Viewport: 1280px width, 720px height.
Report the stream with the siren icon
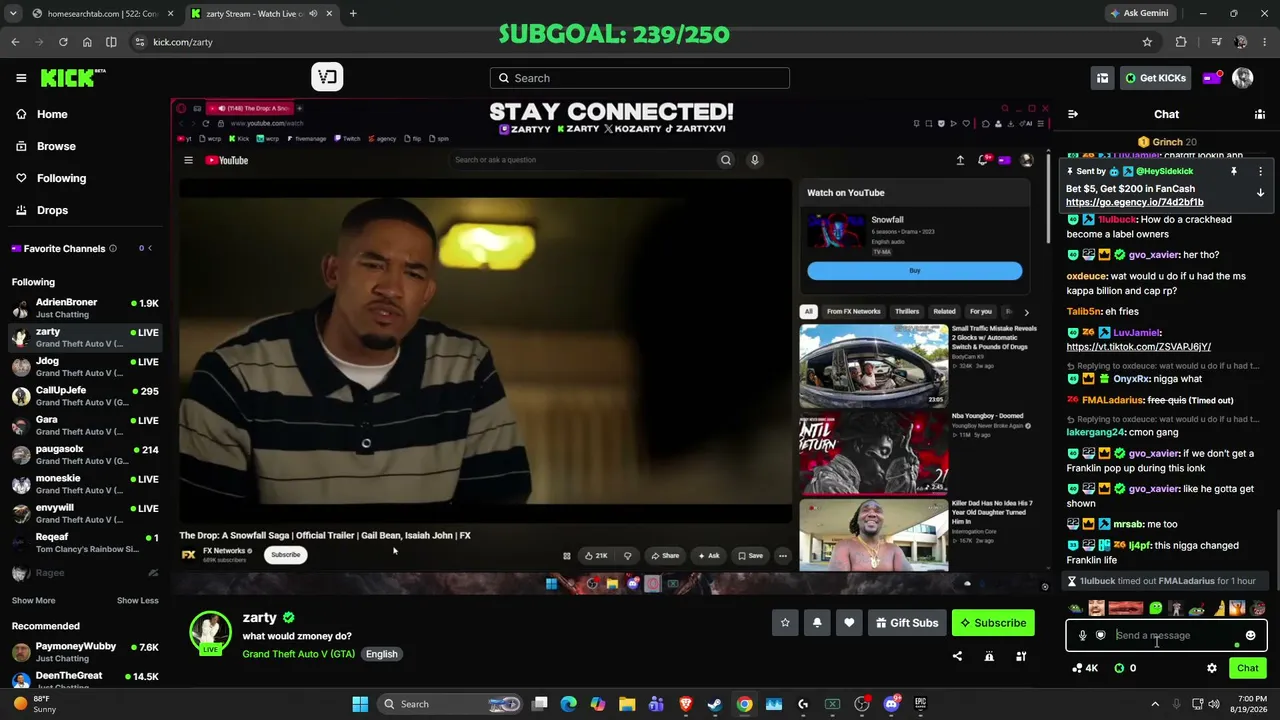pyautogui.click(x=989, y=656)
